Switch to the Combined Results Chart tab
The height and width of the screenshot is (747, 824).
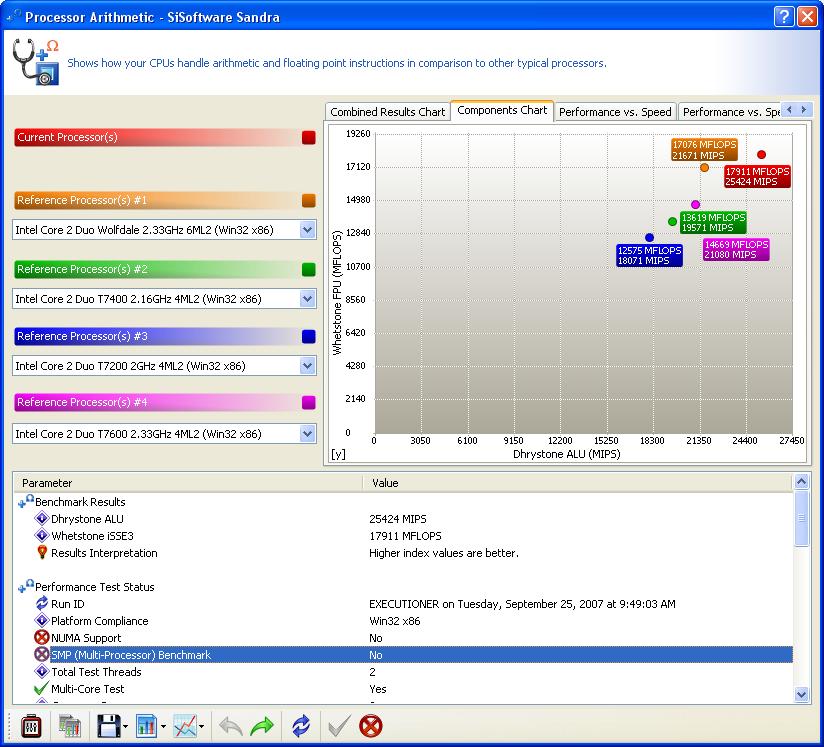tap(387, 112)
